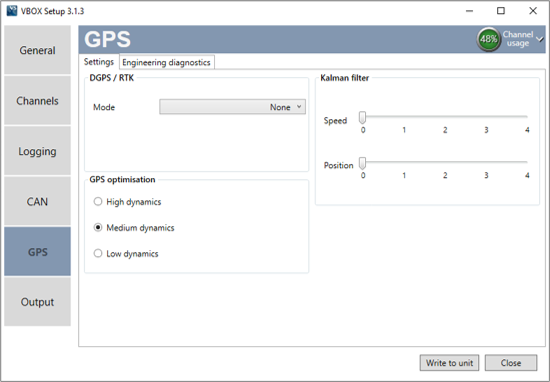This screenshot has width=550, height=382.
Task: Click the Mode label in DGPS / RTK
Action: (104, 107)
